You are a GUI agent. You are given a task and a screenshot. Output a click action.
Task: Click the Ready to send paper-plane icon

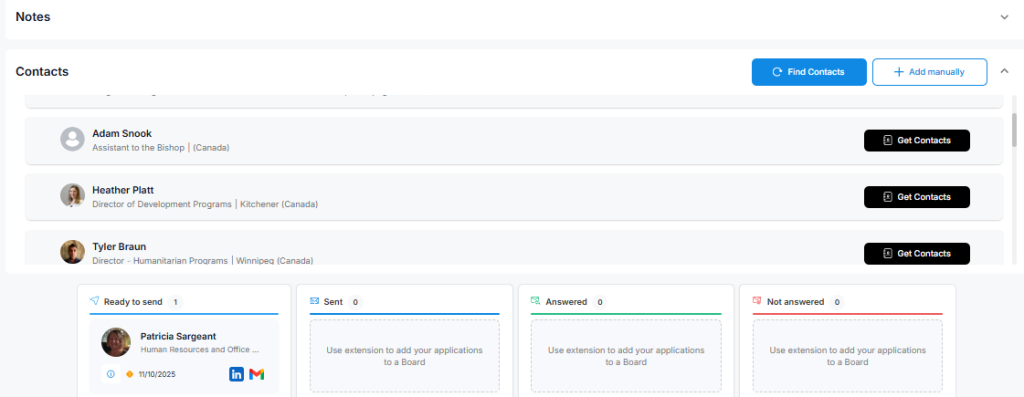pyautogui.click(x=95, y=301)
